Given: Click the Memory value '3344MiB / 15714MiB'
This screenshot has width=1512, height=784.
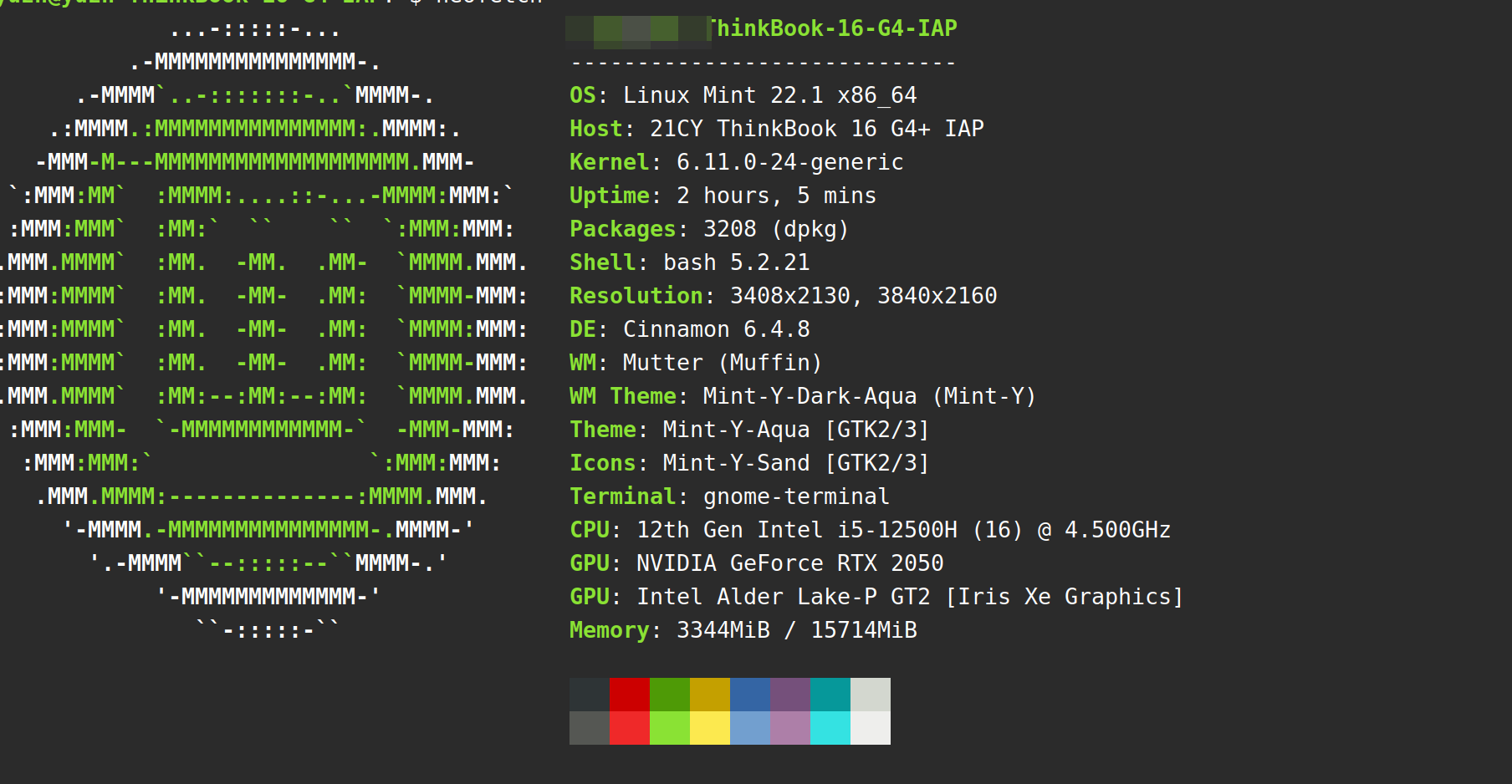Looking at the screenshot, I should tap(797, 630).
